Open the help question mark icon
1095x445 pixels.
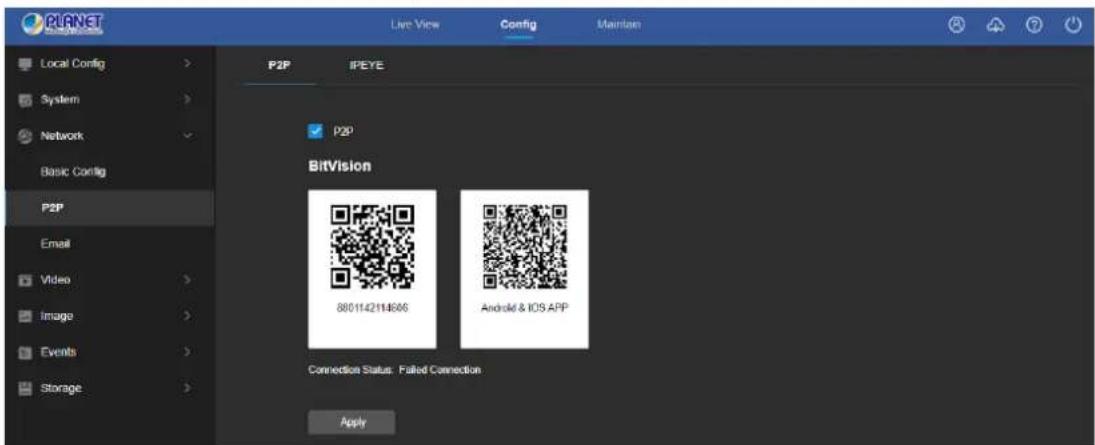pos(1033,24)
